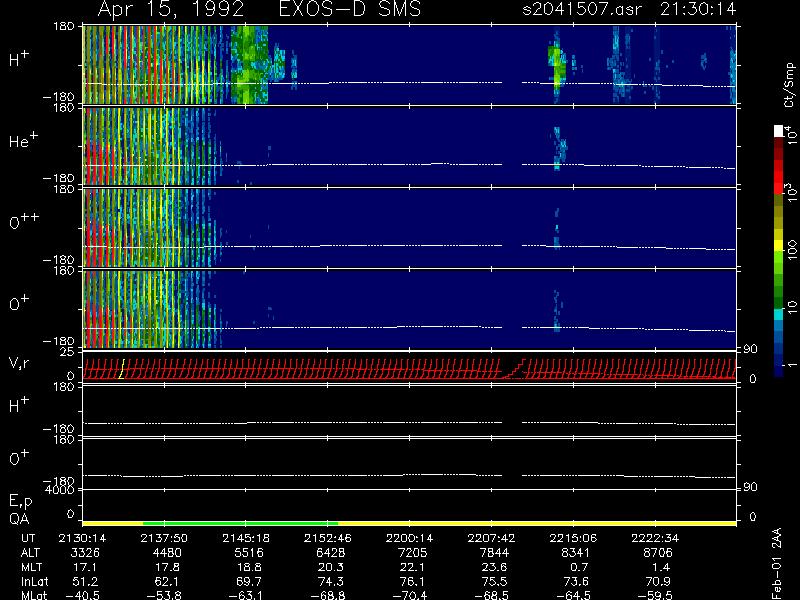Click the "4000" axis label by E,p
The image size is (800, 600).
click(x=60, y=490)
